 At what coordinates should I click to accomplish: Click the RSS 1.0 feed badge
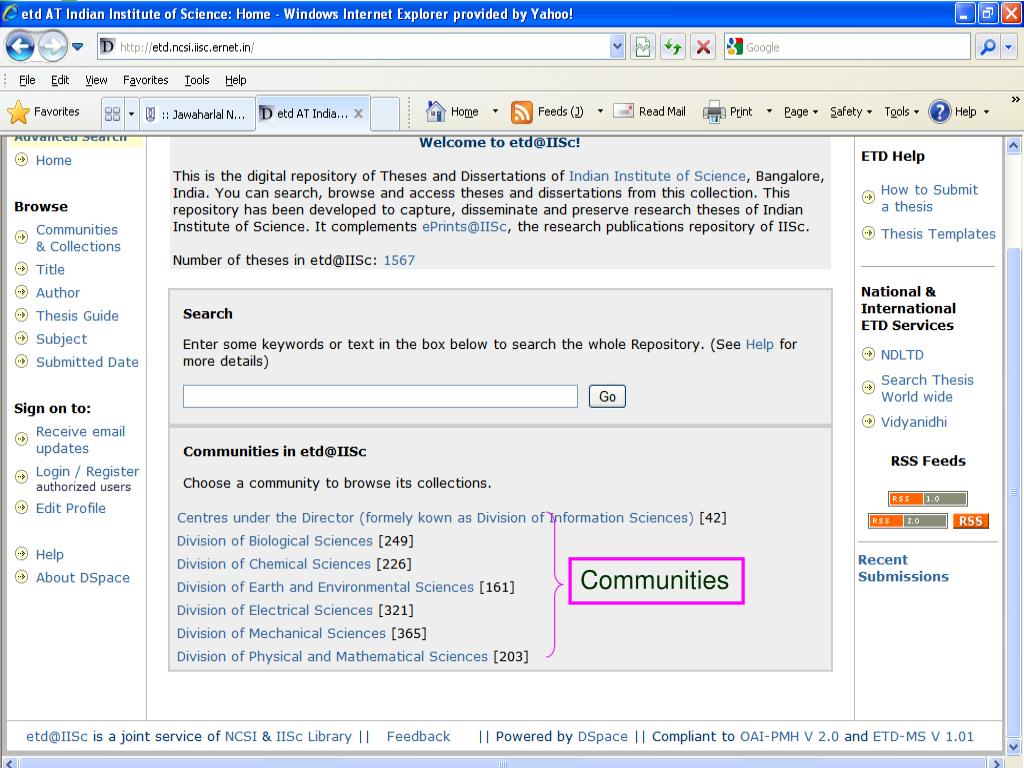pos(927,498)
